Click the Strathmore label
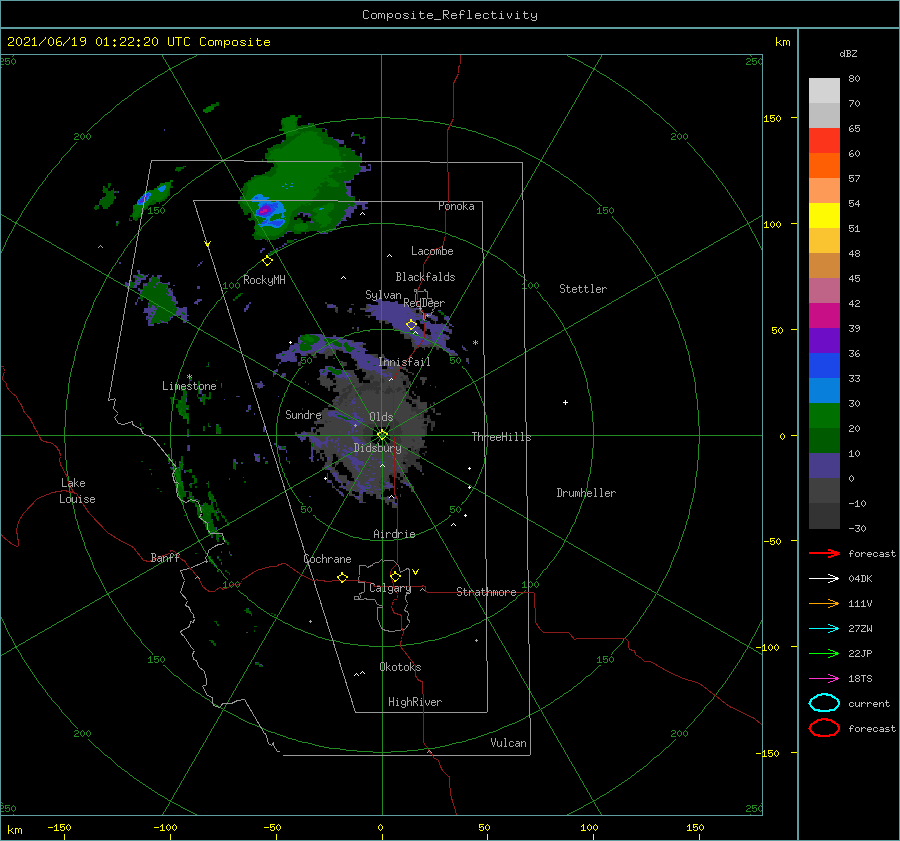 [486, 592]
